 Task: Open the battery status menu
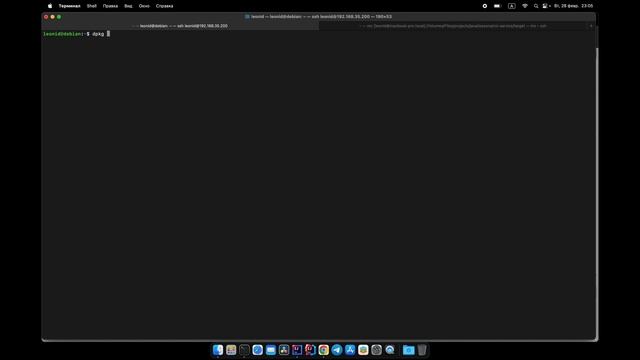click(497, 6)
